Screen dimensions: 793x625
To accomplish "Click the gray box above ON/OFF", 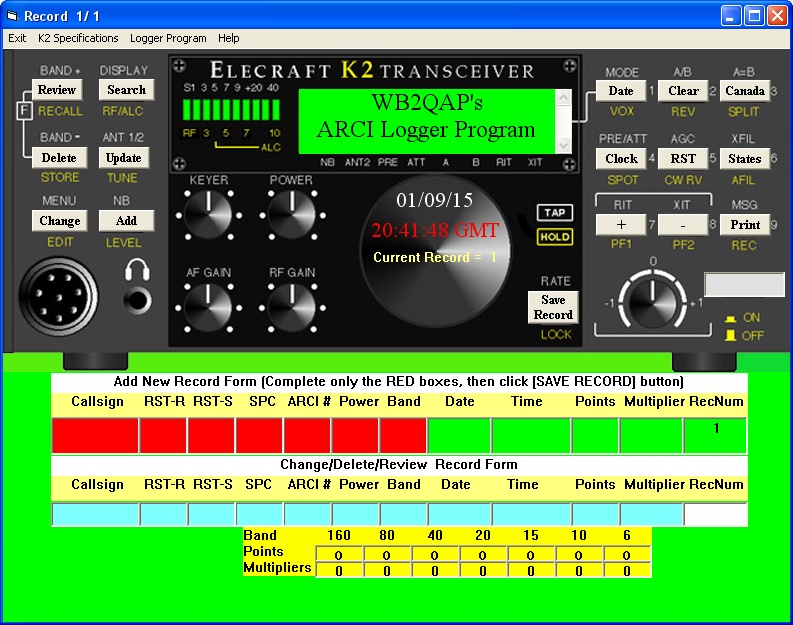I will (x=744, y=285).
